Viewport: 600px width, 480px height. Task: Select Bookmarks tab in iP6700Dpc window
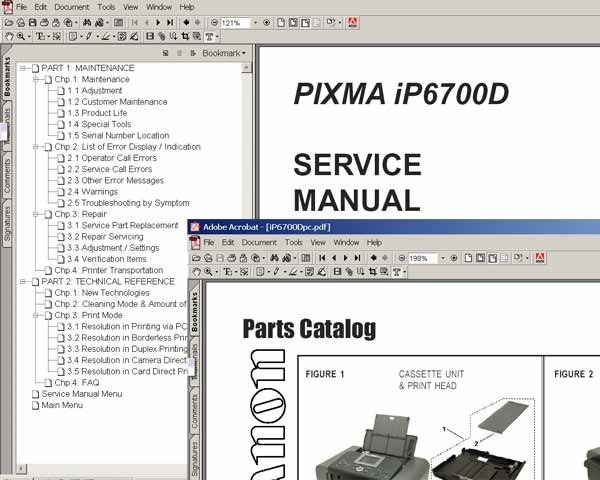pos(195,312)
